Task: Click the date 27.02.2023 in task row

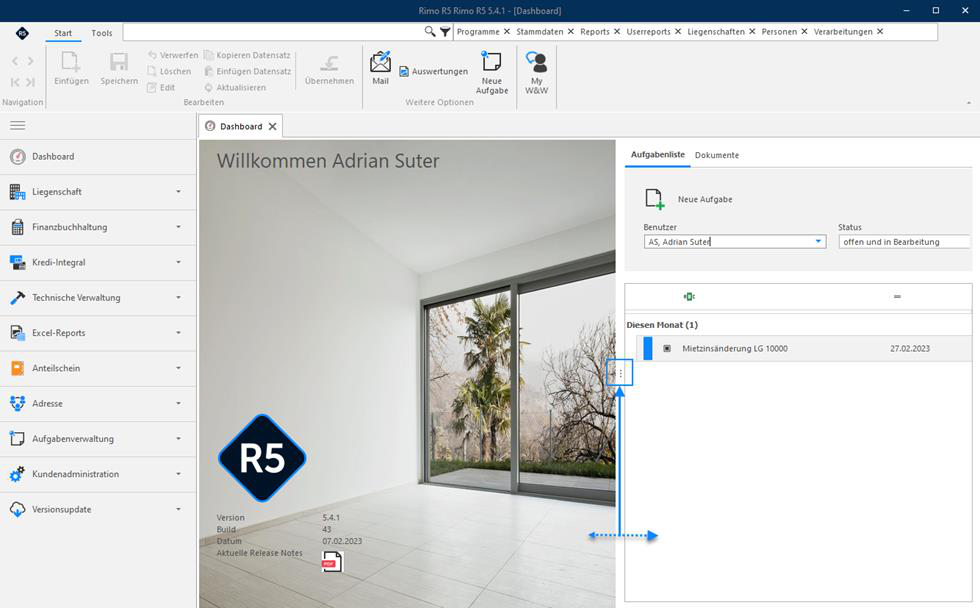Action: [909, 349]
